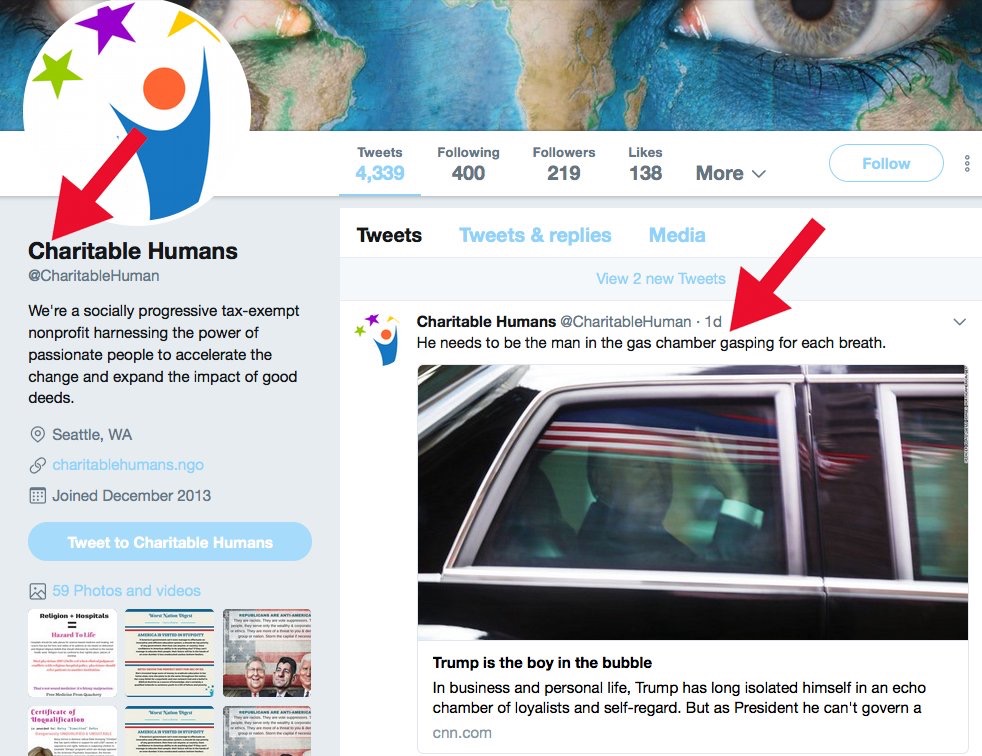The height and width of the screenshot is (756, 982).
Task: Show the View 2 new Tweets bar
Action: 661,279
